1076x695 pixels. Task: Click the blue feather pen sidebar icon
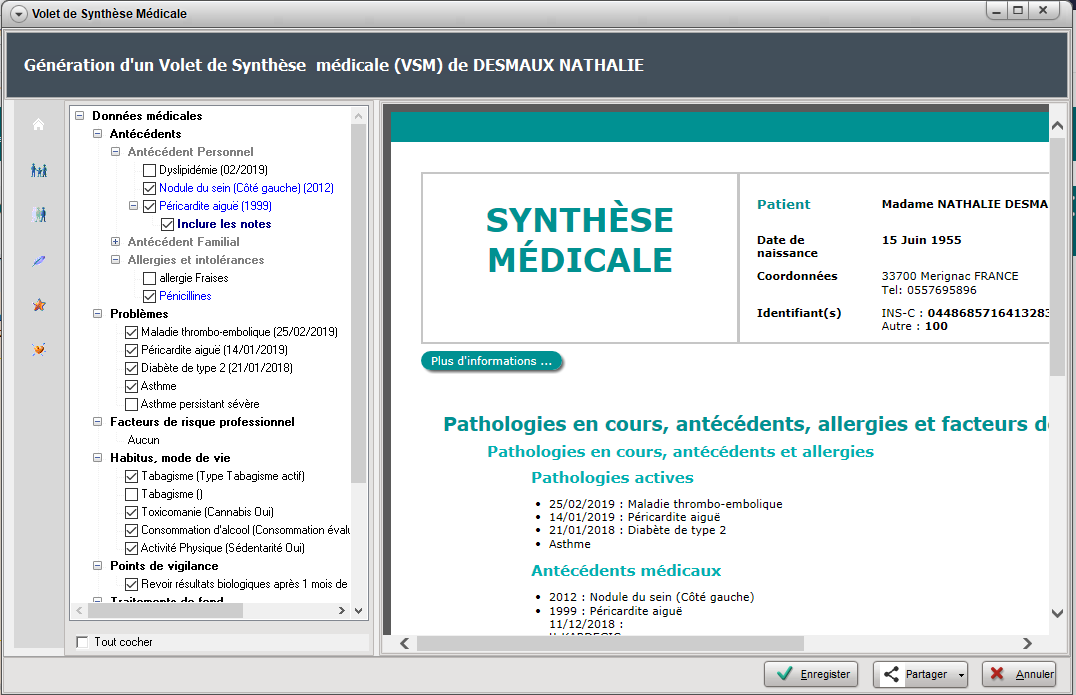pos(39,260)
